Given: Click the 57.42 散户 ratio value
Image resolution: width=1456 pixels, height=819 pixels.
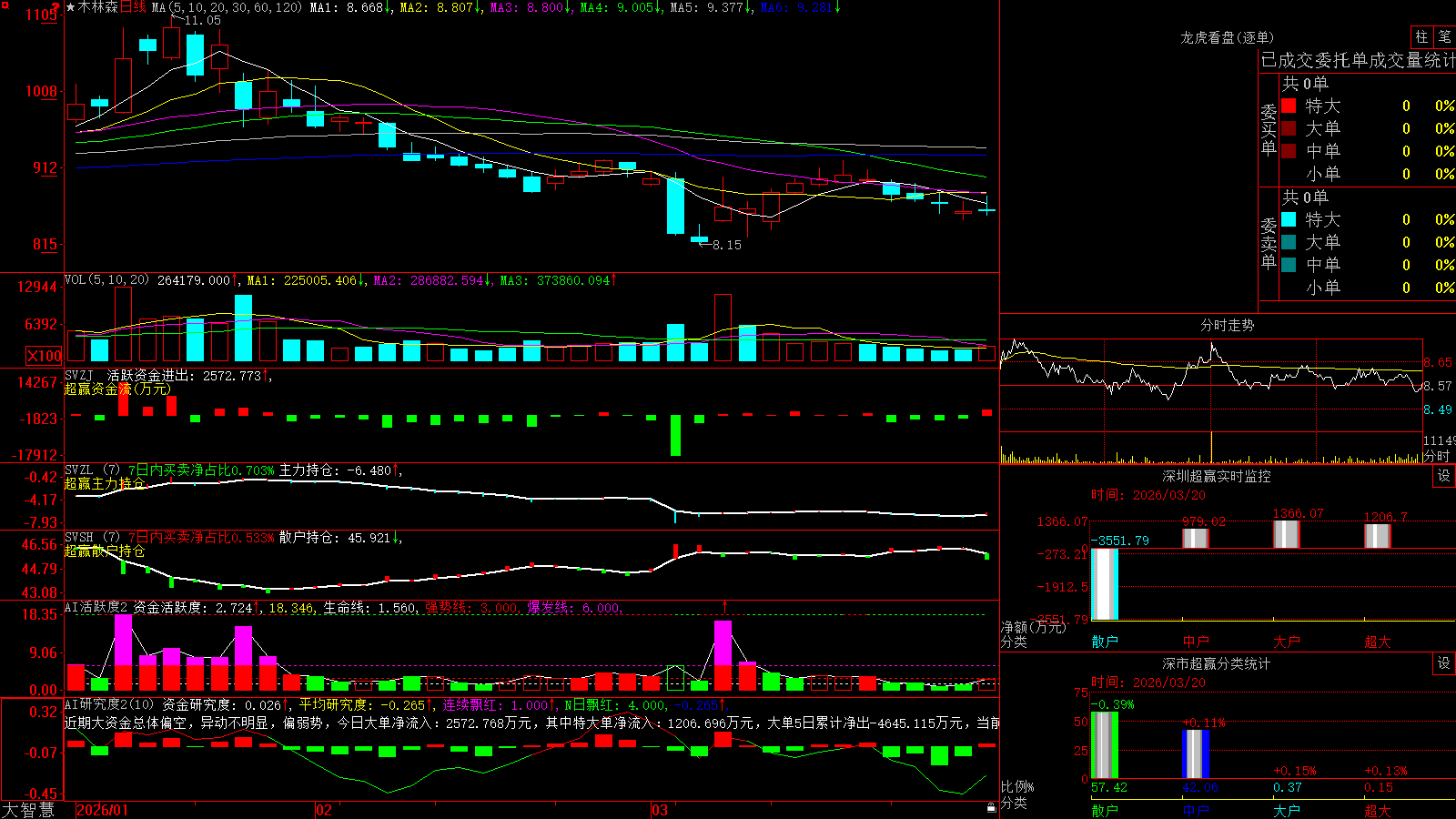Looking at the screenshot, I should pos(1108,787).
